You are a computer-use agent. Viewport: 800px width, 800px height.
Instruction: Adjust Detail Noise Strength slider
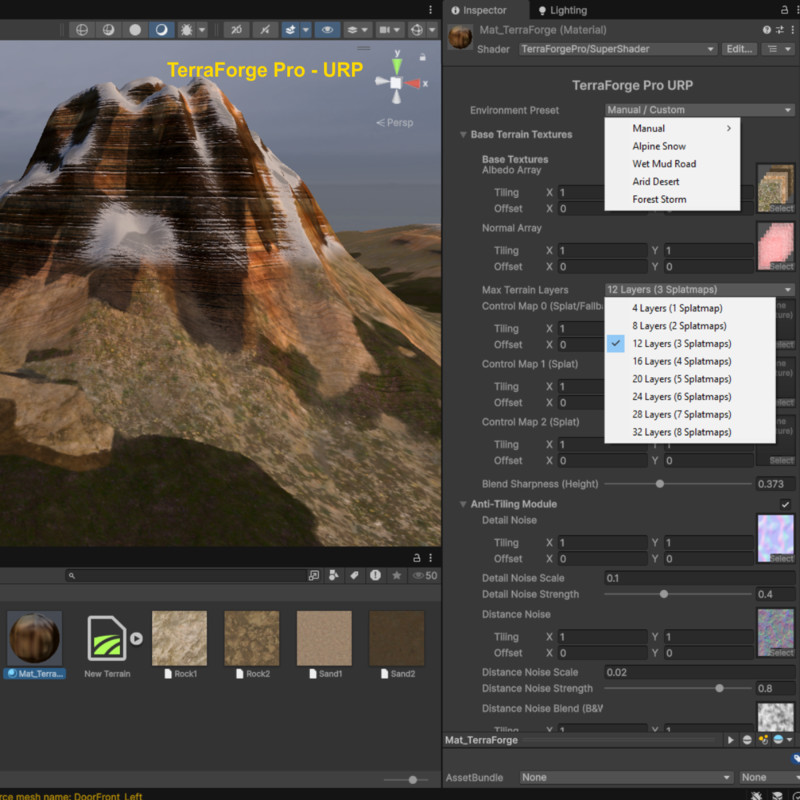(678, 594)
